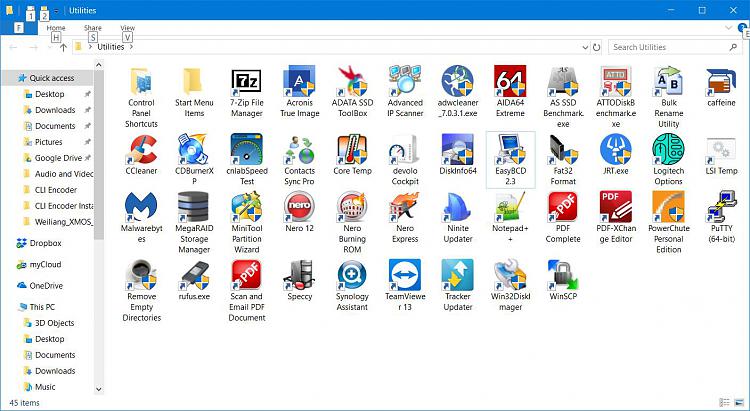Click navigation pane scroll down arrow

99,389
